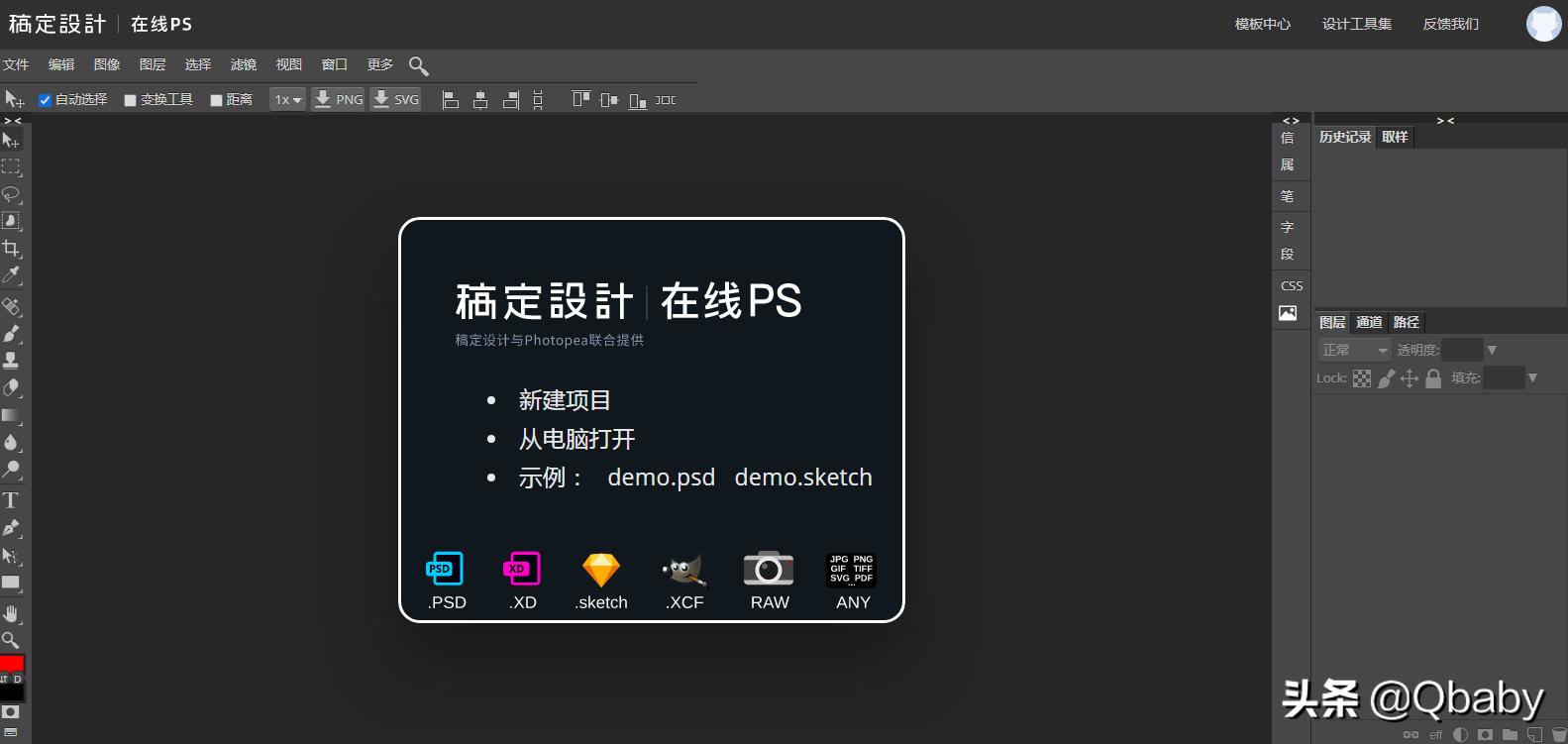Image resolution: width=1568 pixels, height=744 pixels.
Task: Open the 滤镜 menu
Action: [244, 64]
